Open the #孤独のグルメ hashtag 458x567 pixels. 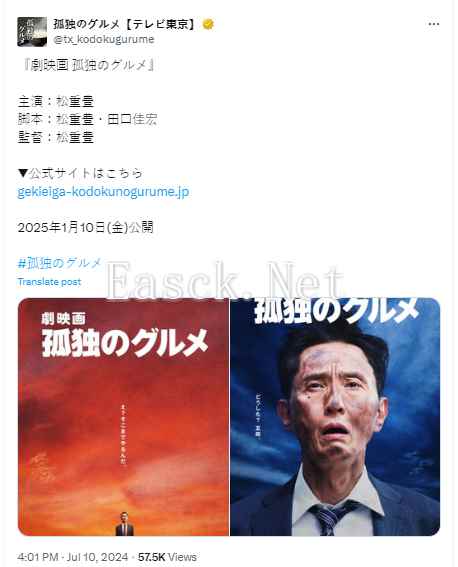tap(60, 263)
